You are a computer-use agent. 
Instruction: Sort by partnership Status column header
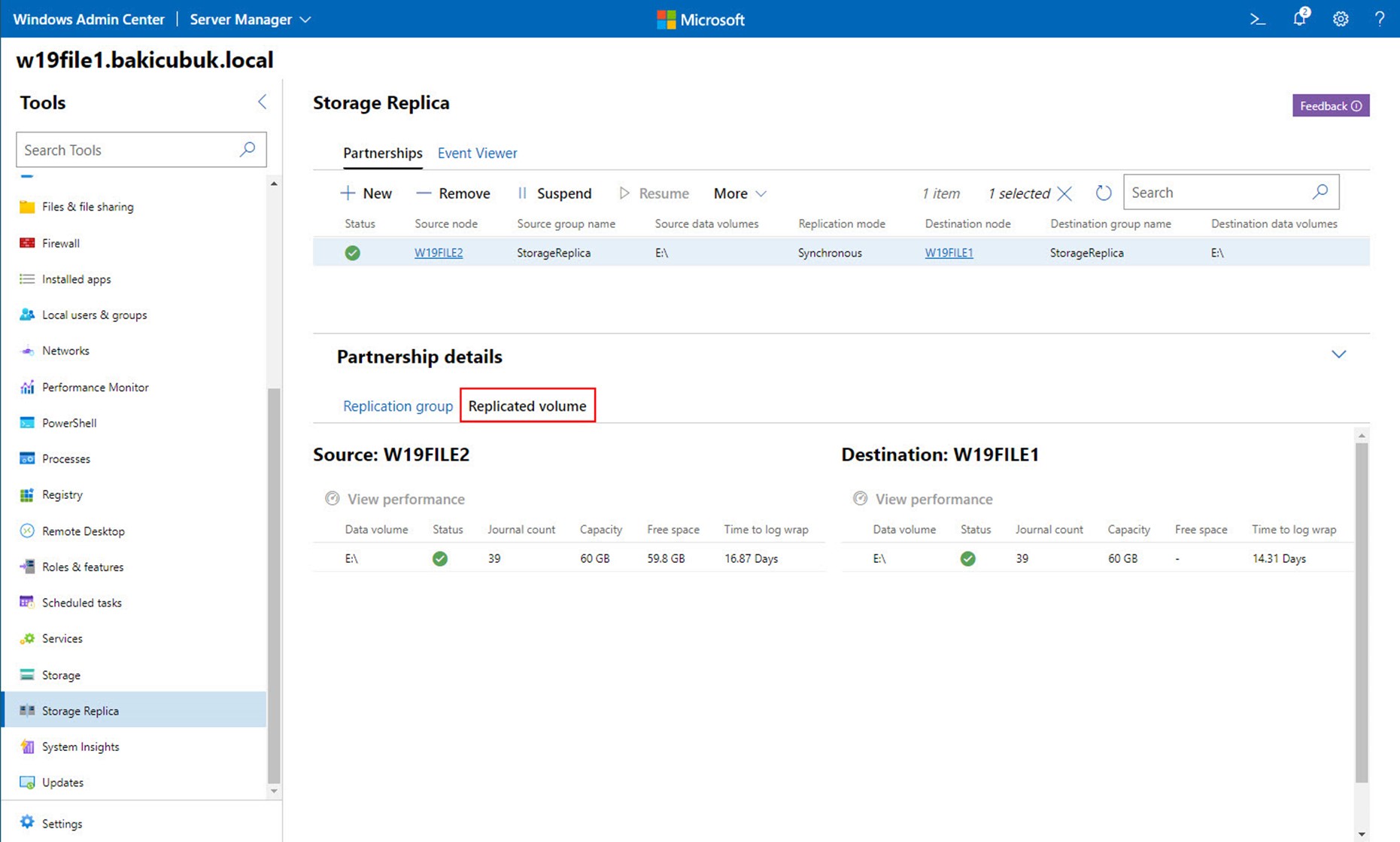coord(360,223)
